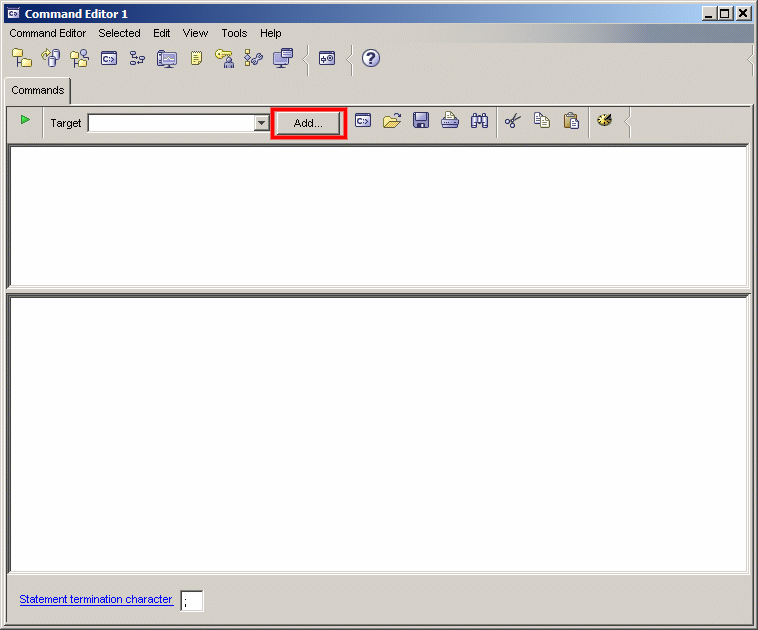Run the command with green Execute arrow
Viewport: 758px width, 630px height.
click(x=25, y=119)
